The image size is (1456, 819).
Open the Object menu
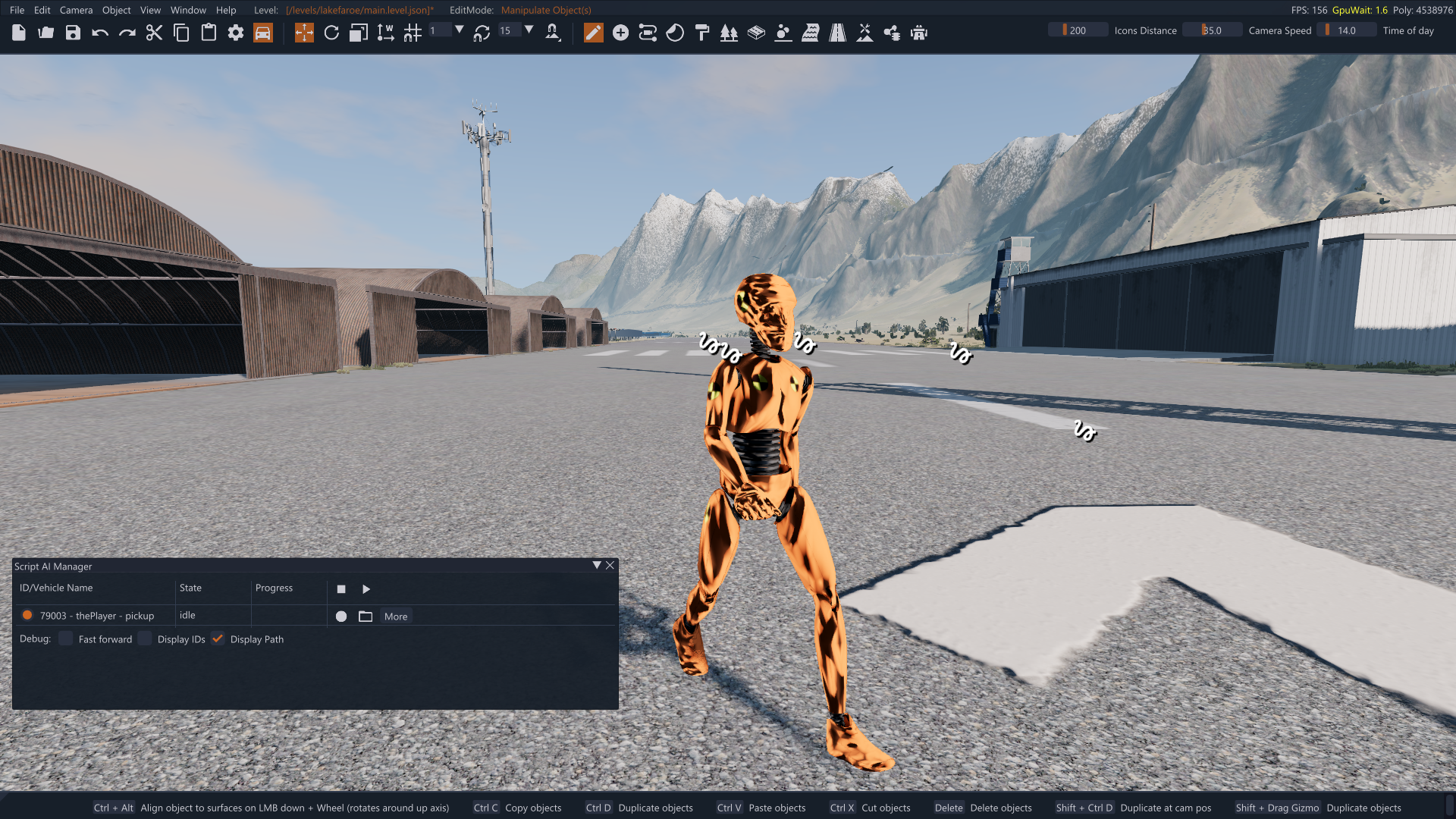pyautogui.click(x=116, y=10)
